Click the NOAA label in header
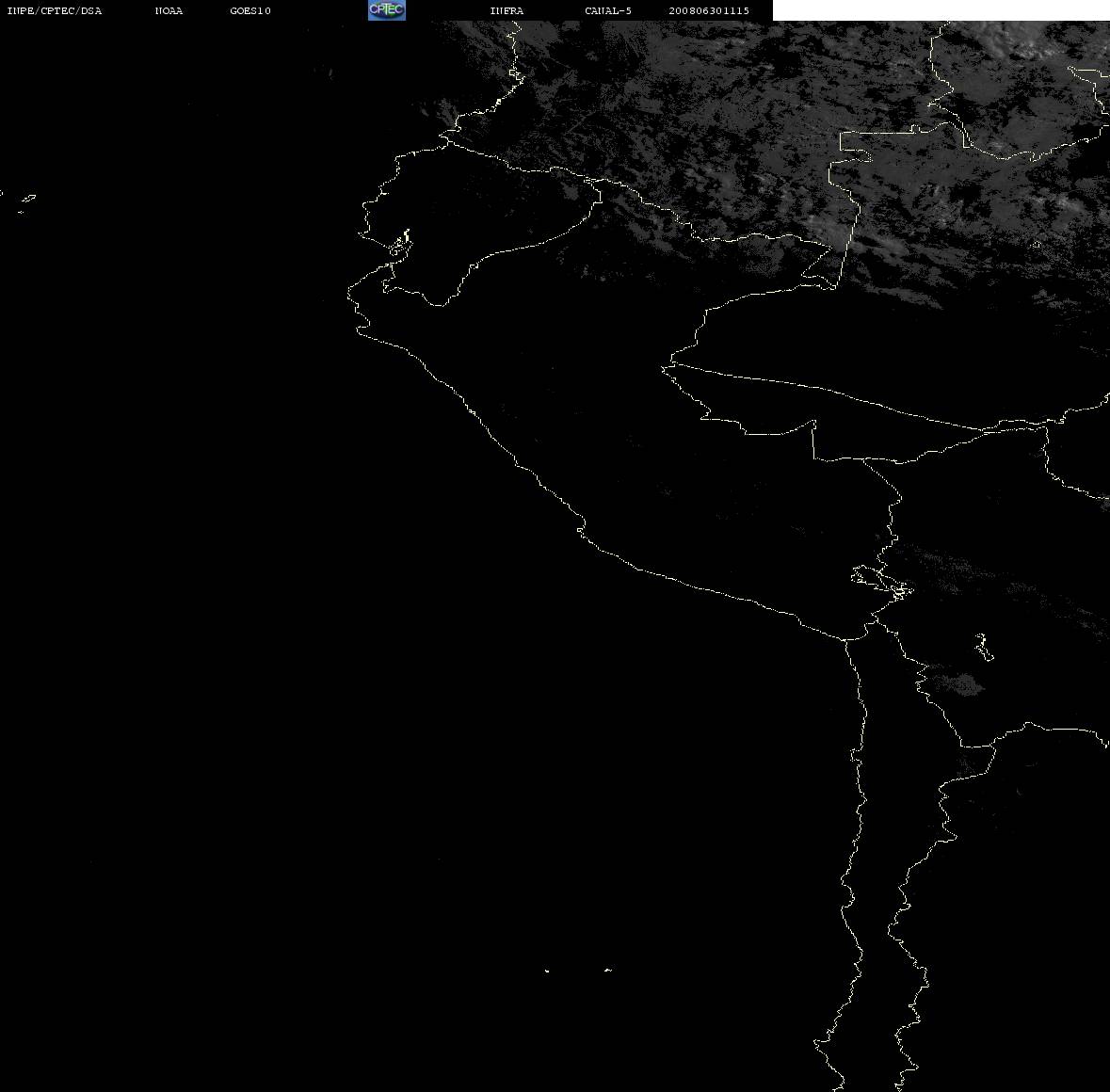1110x1092 pixels. (x=169, y=10)
